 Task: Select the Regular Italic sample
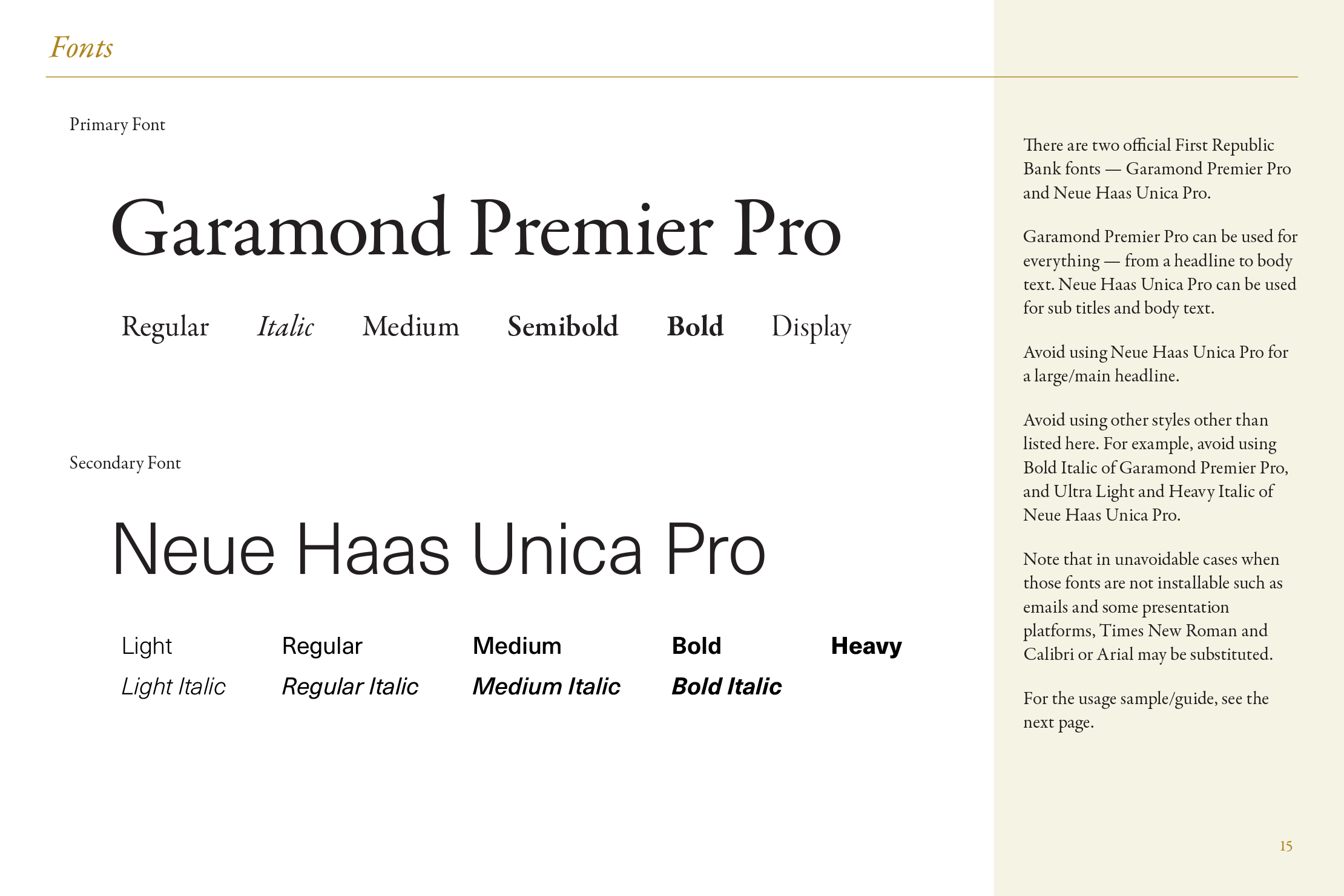[x=350, y=687]
